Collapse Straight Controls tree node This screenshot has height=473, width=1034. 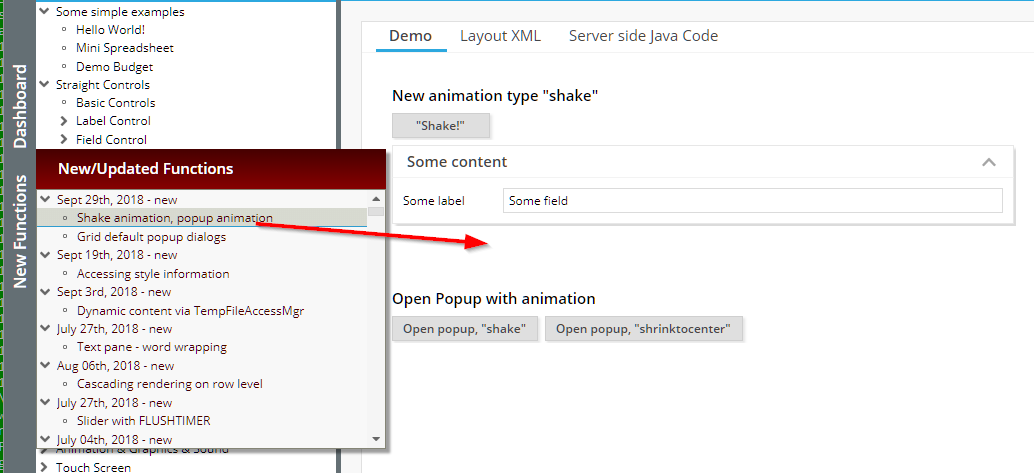(x=44, y=85)
